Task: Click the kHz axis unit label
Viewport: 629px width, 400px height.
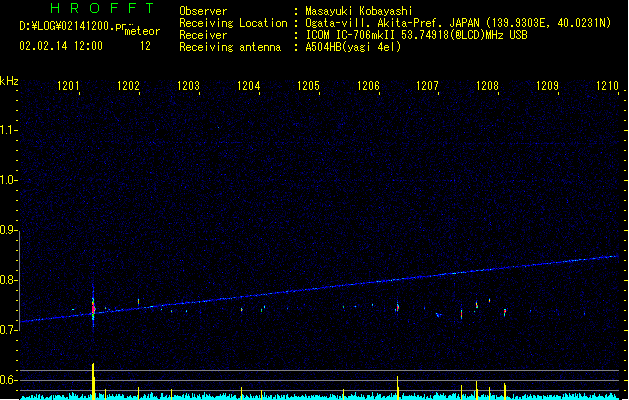Action: click(x=9, y=81)
